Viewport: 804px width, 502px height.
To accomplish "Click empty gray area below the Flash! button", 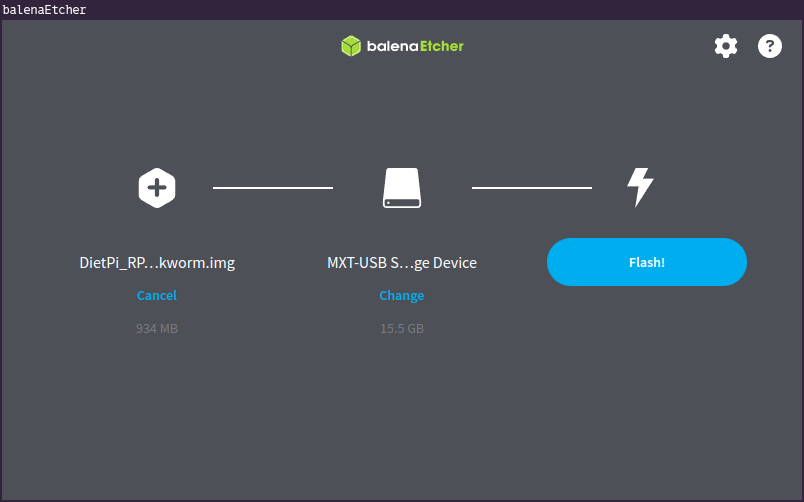I will click(646, 380).
